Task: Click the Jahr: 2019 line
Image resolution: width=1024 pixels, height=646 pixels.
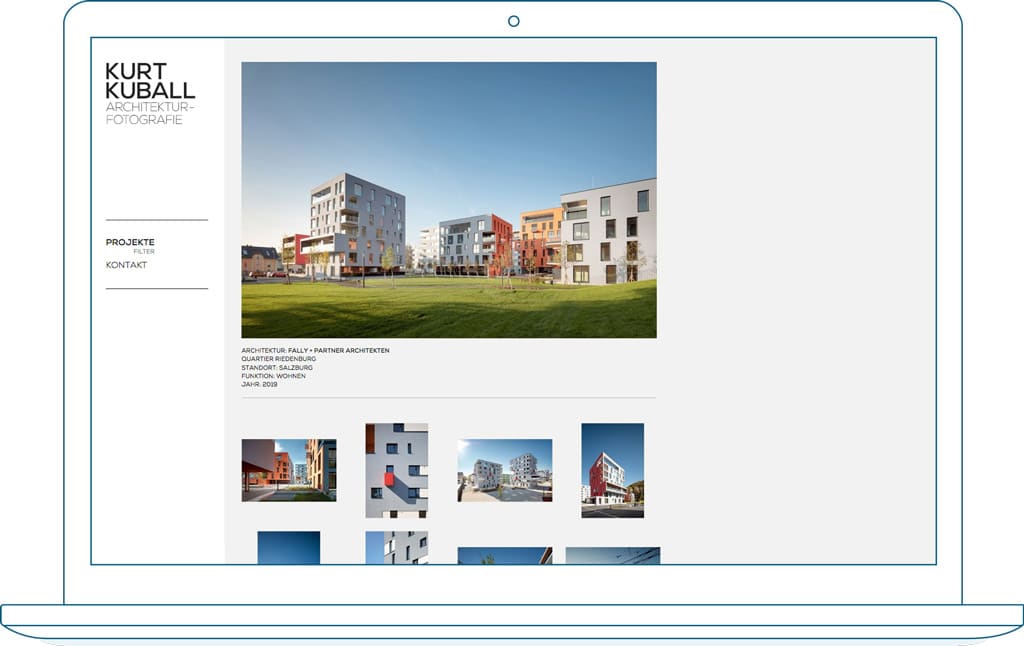Action: (259, 384)
